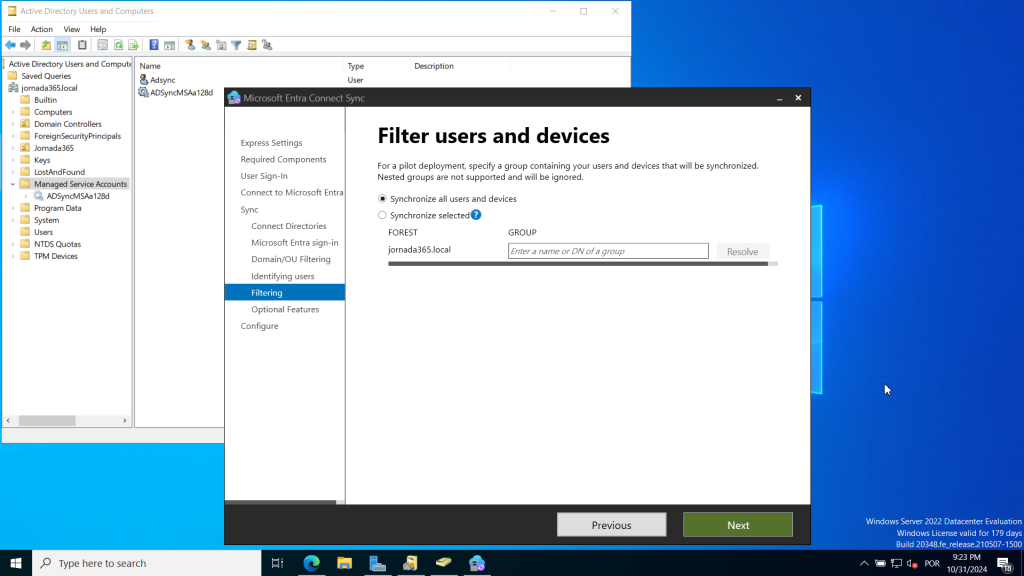Open Server Manager from the taskbar

click(377, 563)
